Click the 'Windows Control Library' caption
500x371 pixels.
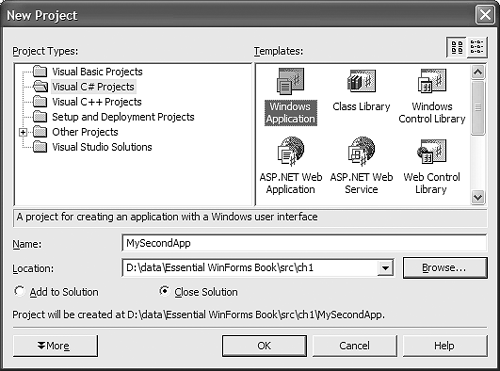(432, 113)
